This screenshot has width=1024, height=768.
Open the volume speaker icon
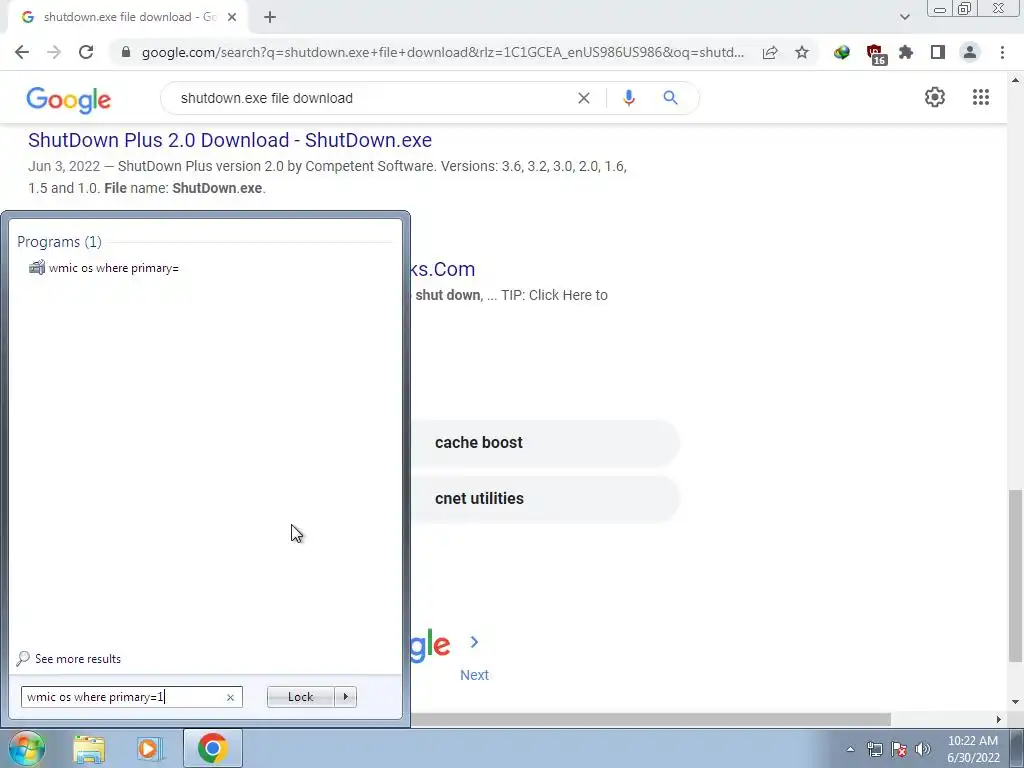[x=923, y=749]
